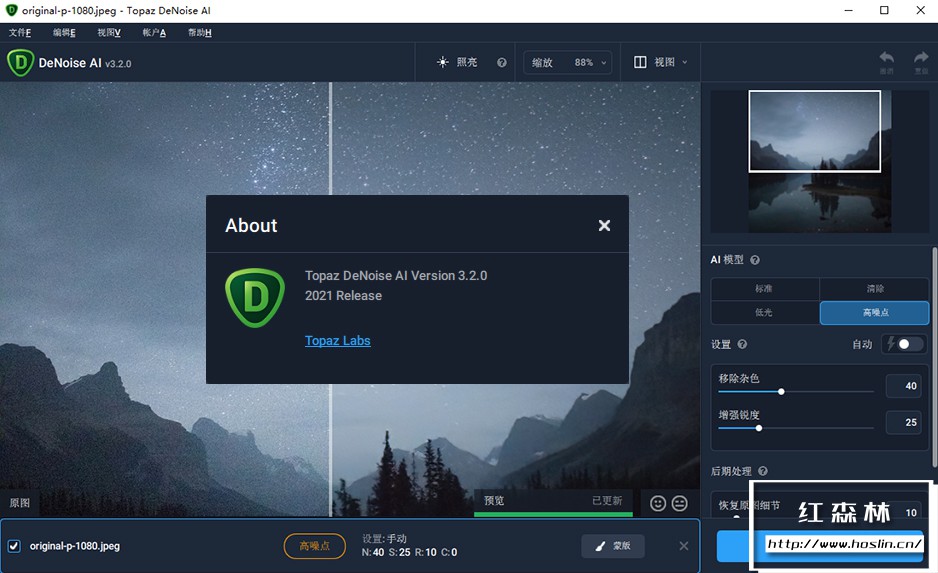Image resolution: width=938 pixels, height=573 pixels.
Task: Click the Topaz app icon in title bar
Action: (x=11, y=10)
